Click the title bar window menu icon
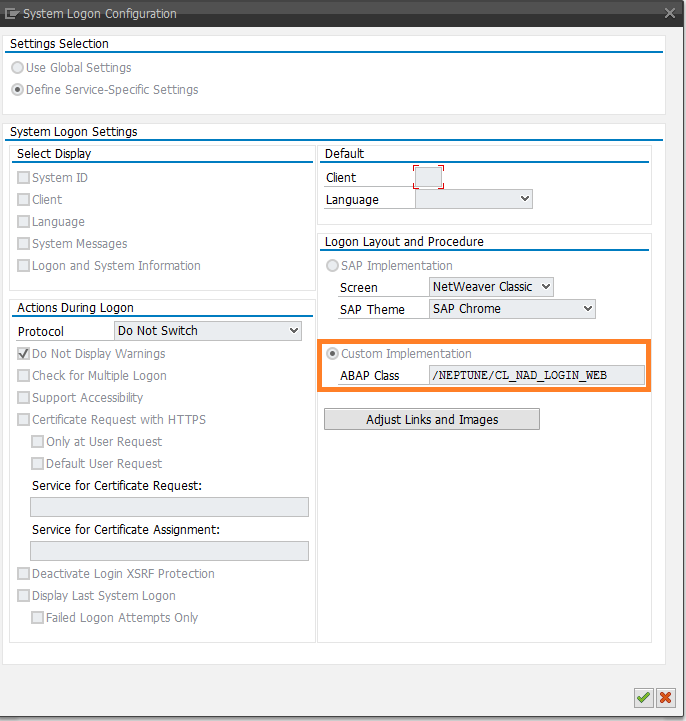Screen dimensions: 686x721 [x=12, y=13]
